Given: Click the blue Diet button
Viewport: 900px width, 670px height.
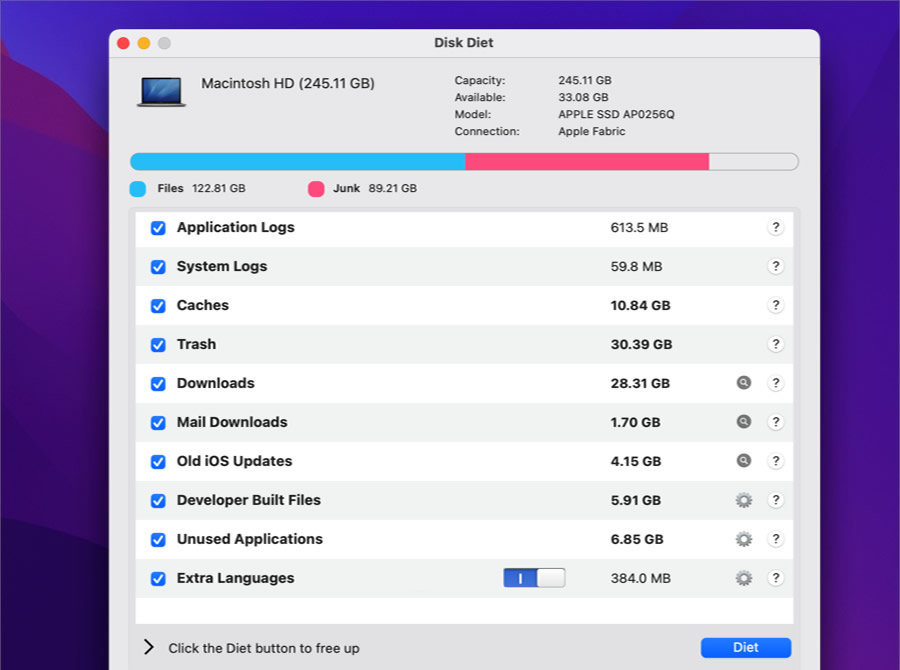Looking at the screenshot, I should pyautogui.click(x=746, y=648).
